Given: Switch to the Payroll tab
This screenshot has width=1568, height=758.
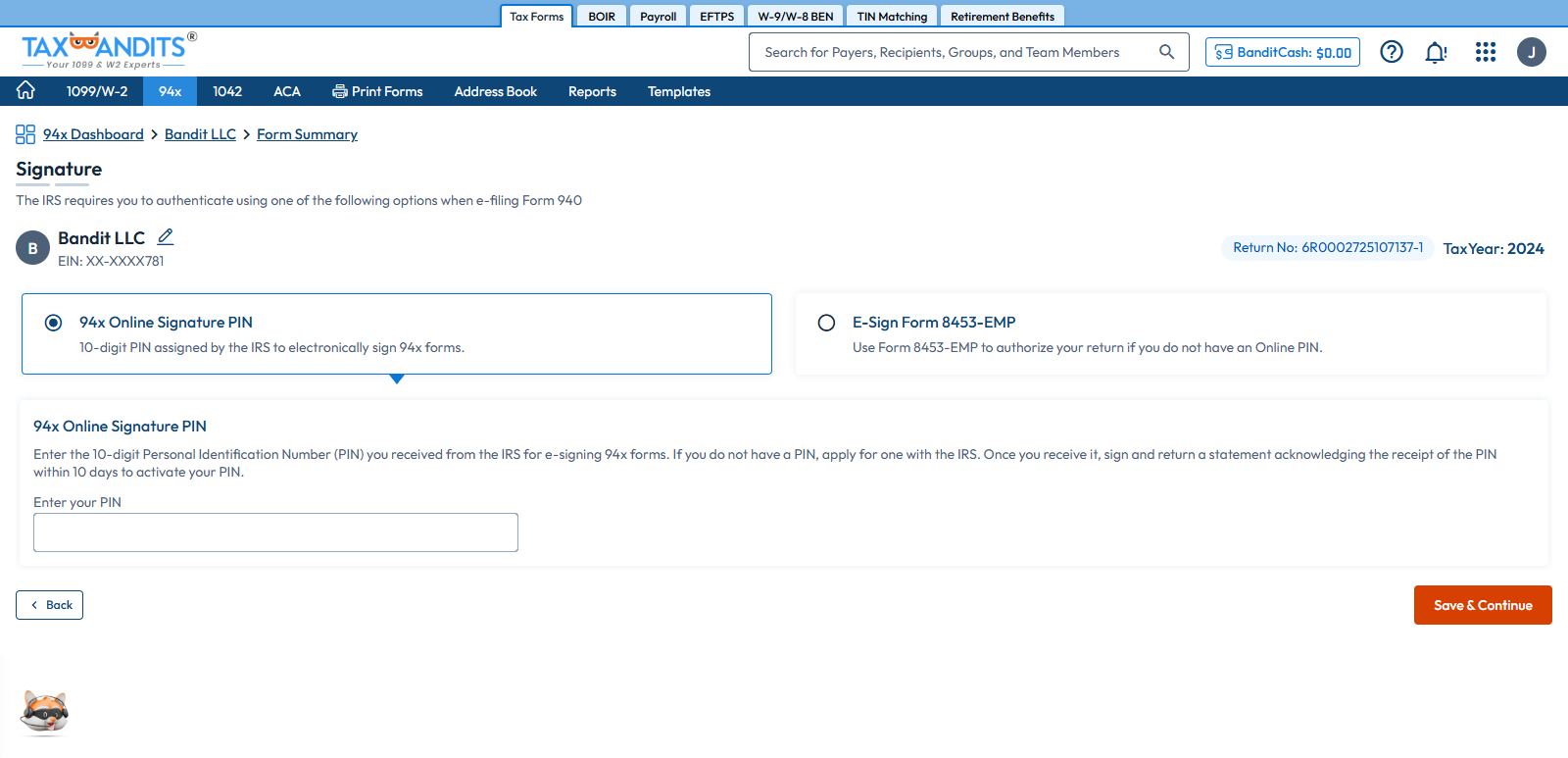Looking at the screenshot, I should [x=658, y=17].
